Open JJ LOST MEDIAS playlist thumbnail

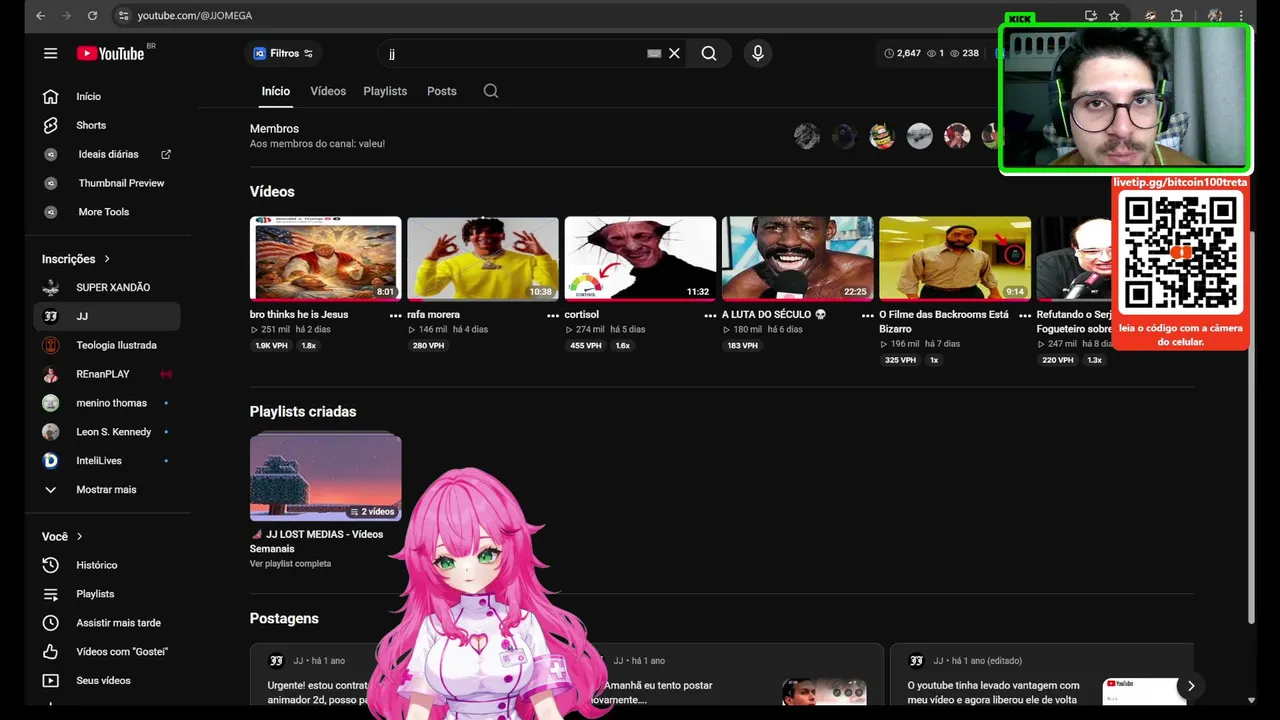325,477
